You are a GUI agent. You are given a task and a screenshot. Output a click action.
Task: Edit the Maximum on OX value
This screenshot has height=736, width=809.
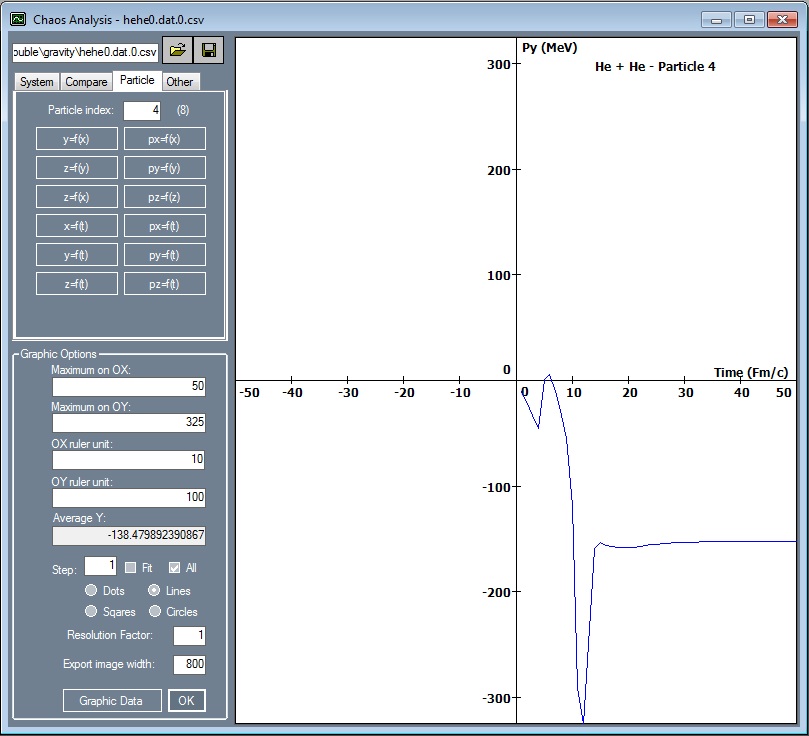[x=128, y=386]
